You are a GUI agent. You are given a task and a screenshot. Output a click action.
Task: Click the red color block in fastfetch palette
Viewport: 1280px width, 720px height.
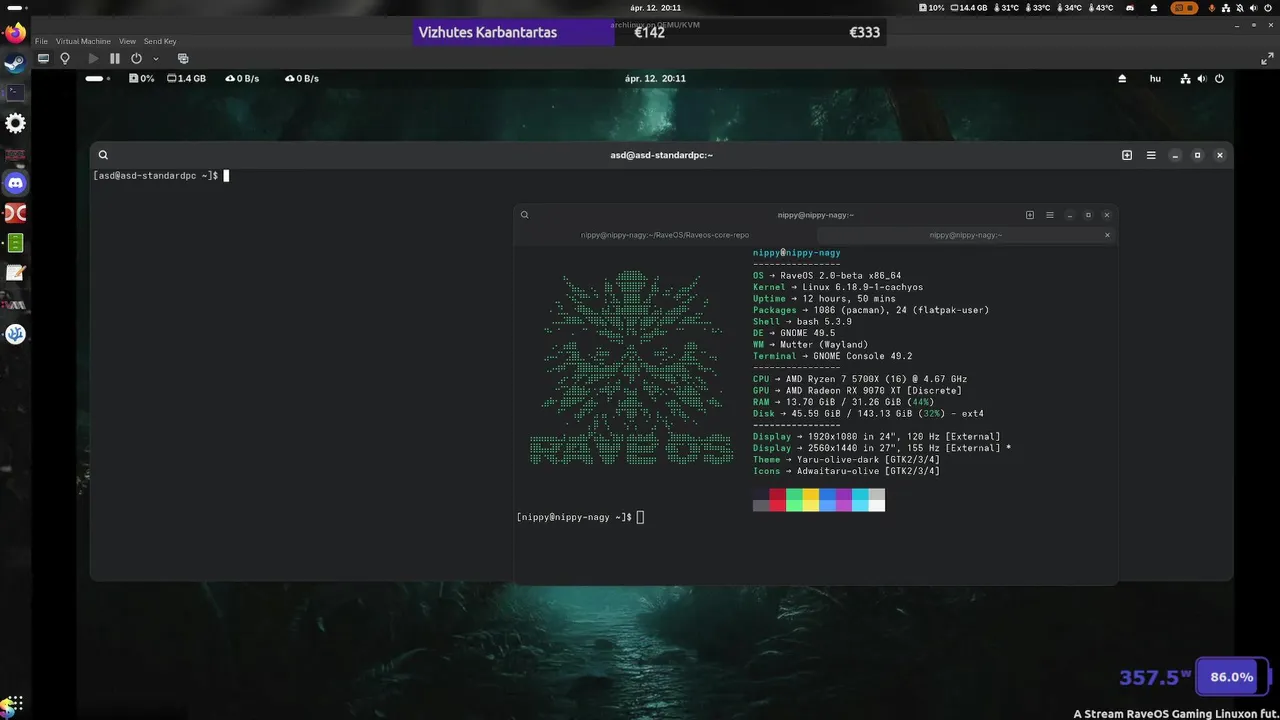point(777,500)
